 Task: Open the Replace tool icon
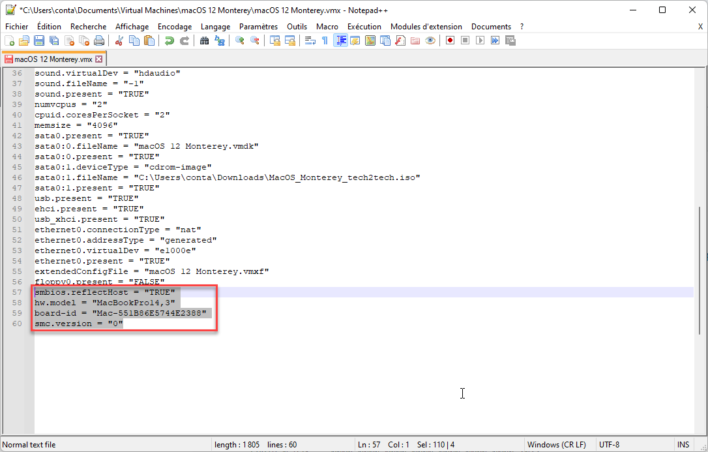[219, 41]
